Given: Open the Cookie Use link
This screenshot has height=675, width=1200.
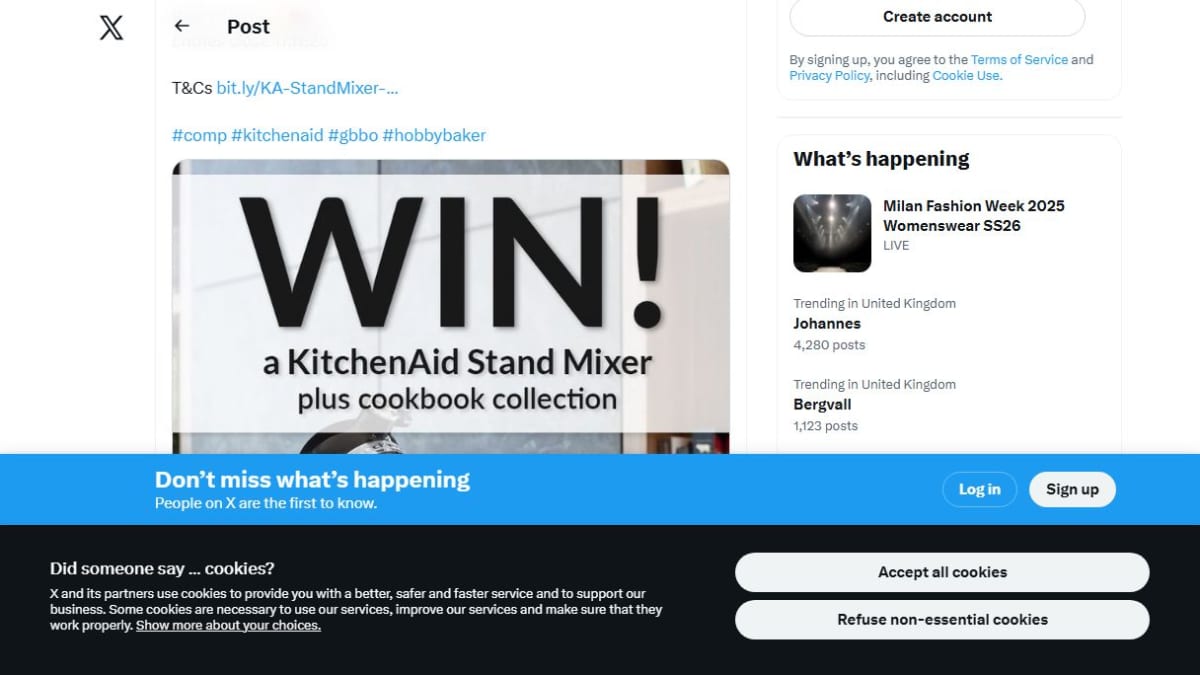Looking at the screenshot, I should [965, 76].
